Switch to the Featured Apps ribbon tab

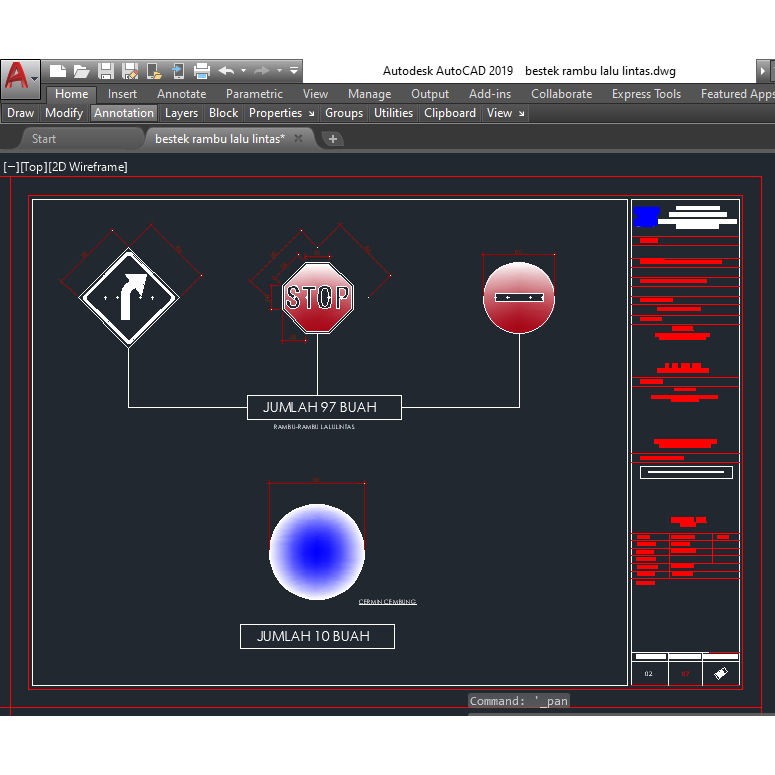pyautogui.click(x=736, y=94)
